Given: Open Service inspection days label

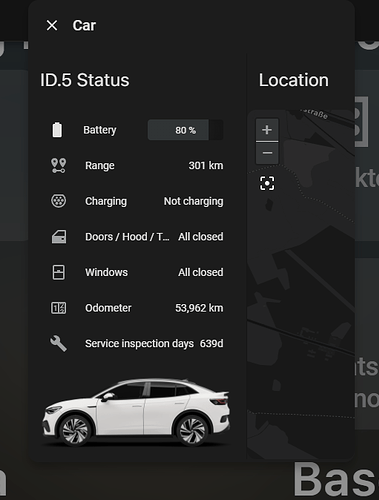Looking at the screenshot, I should [139, 343].
